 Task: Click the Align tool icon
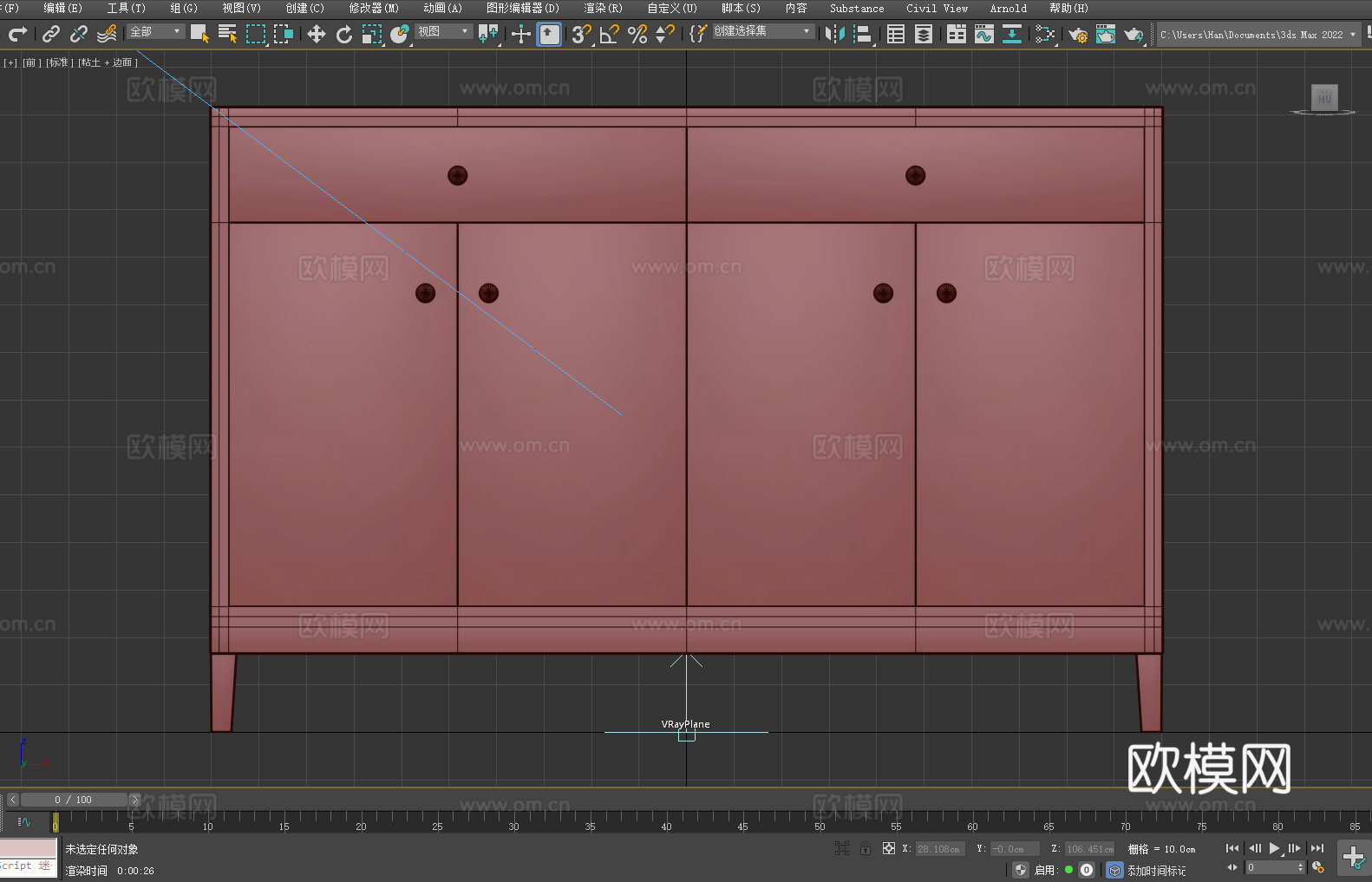[863, 34]
